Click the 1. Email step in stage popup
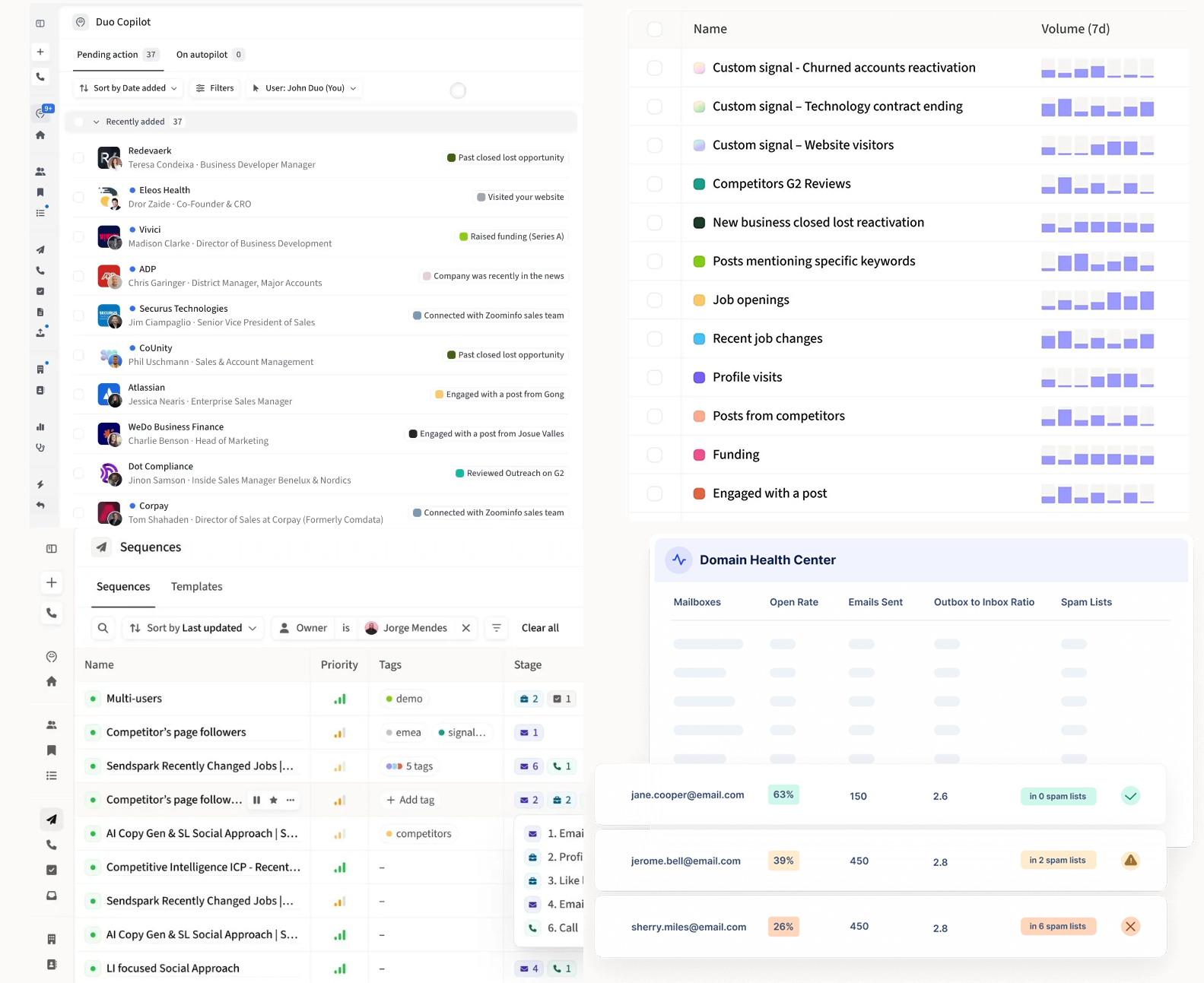 point(554,833)
